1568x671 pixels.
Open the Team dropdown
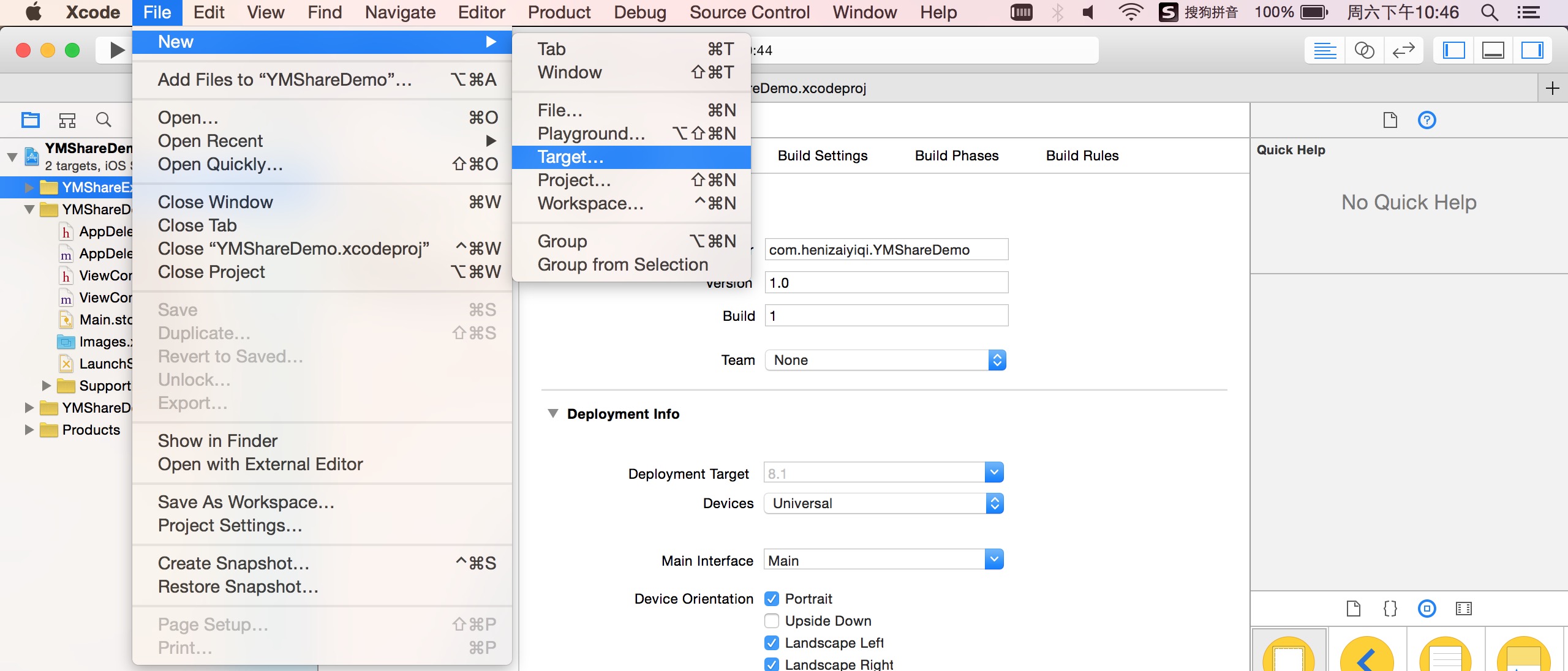pyautogui.click(x=886, y=360)
